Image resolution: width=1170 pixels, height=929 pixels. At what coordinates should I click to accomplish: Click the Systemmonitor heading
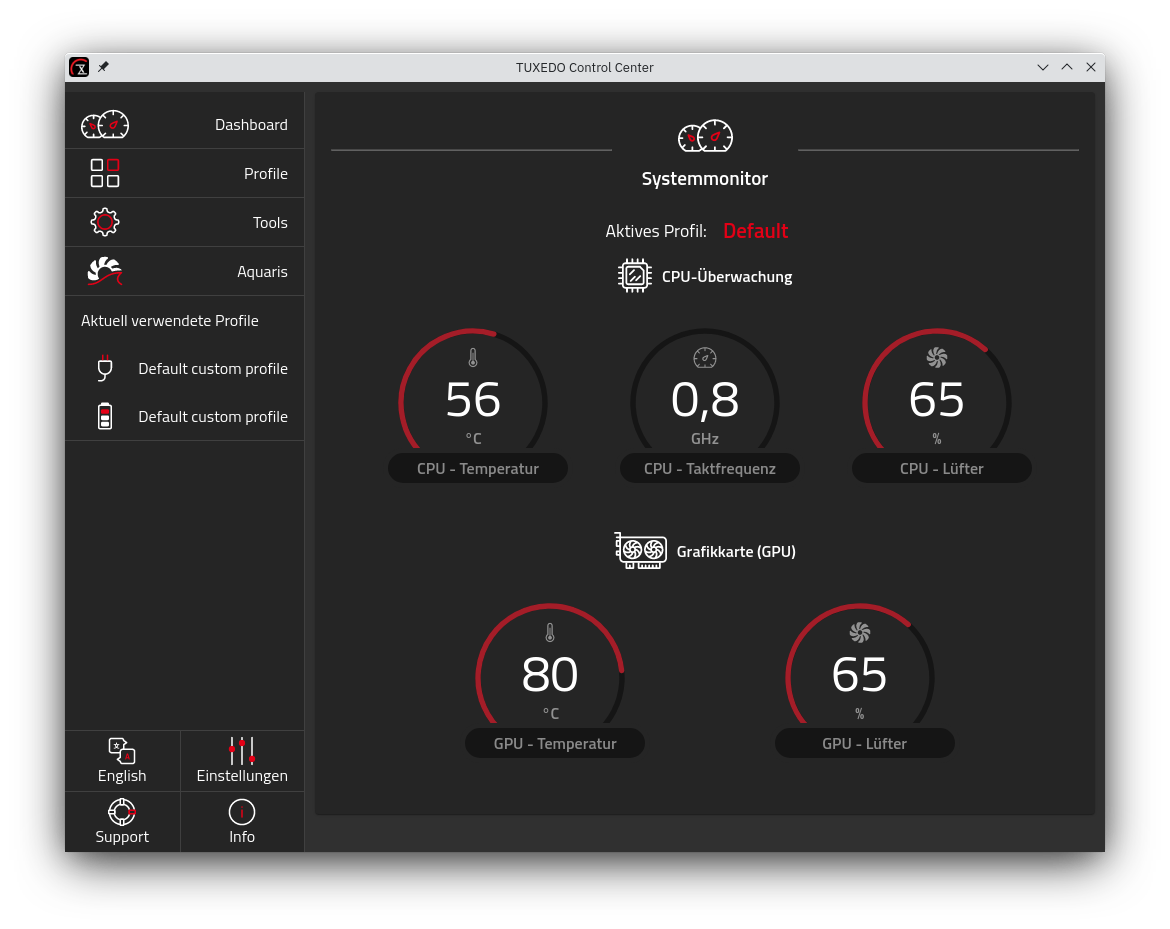[x=704, y=178]
